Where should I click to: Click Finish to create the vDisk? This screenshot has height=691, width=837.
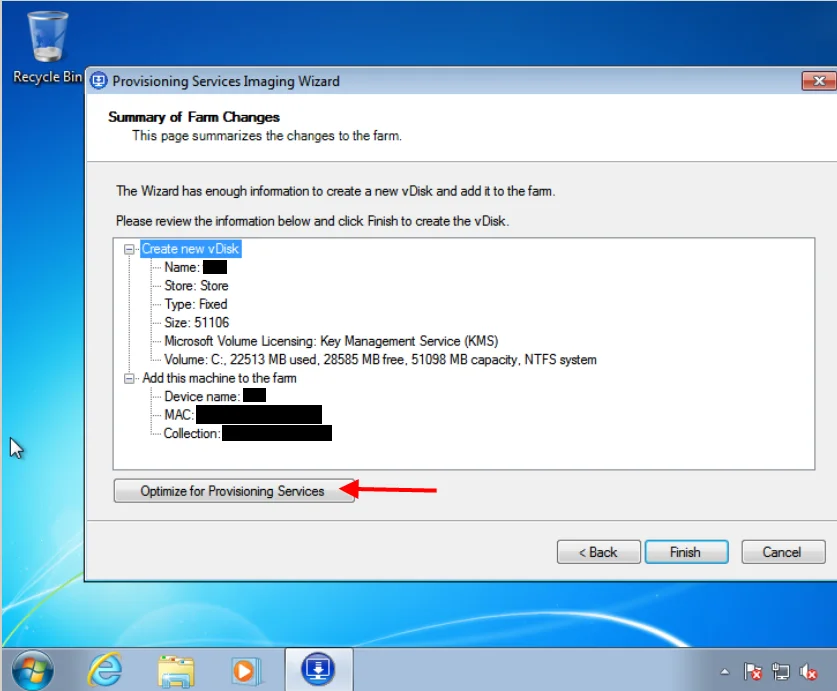(686, 552)
